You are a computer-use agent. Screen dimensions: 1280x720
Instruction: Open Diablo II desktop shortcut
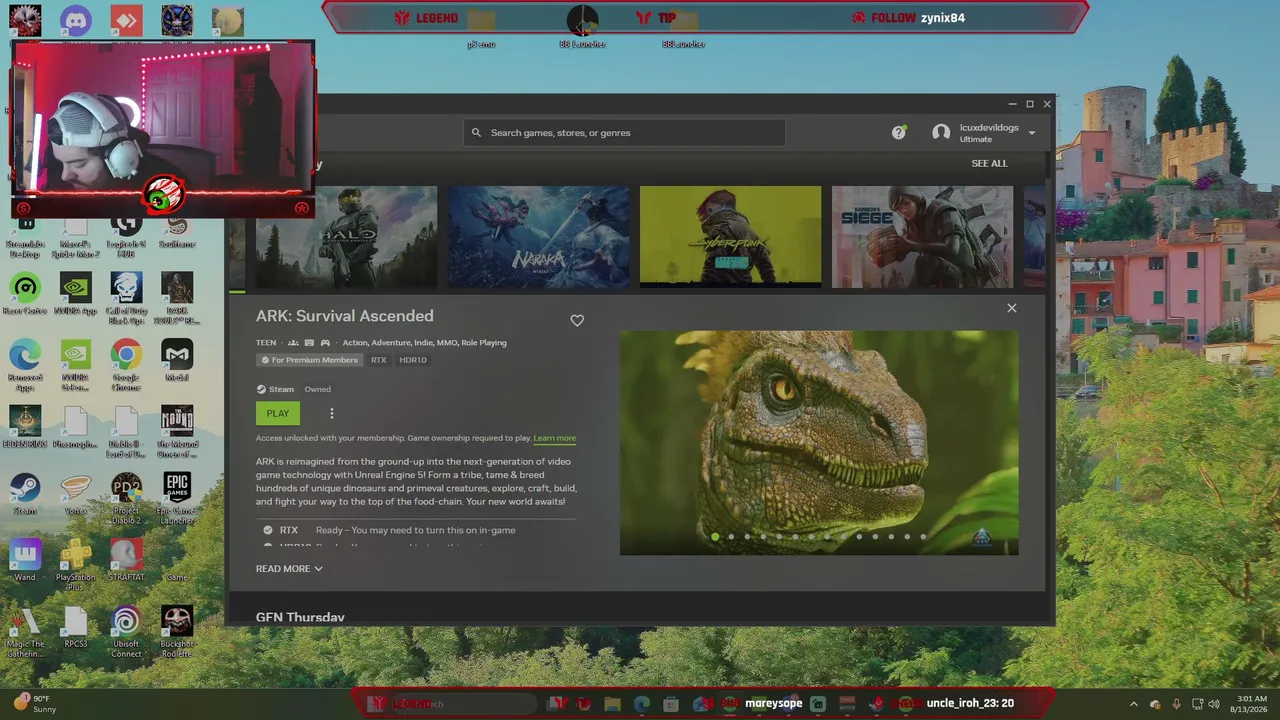point(126,432)
